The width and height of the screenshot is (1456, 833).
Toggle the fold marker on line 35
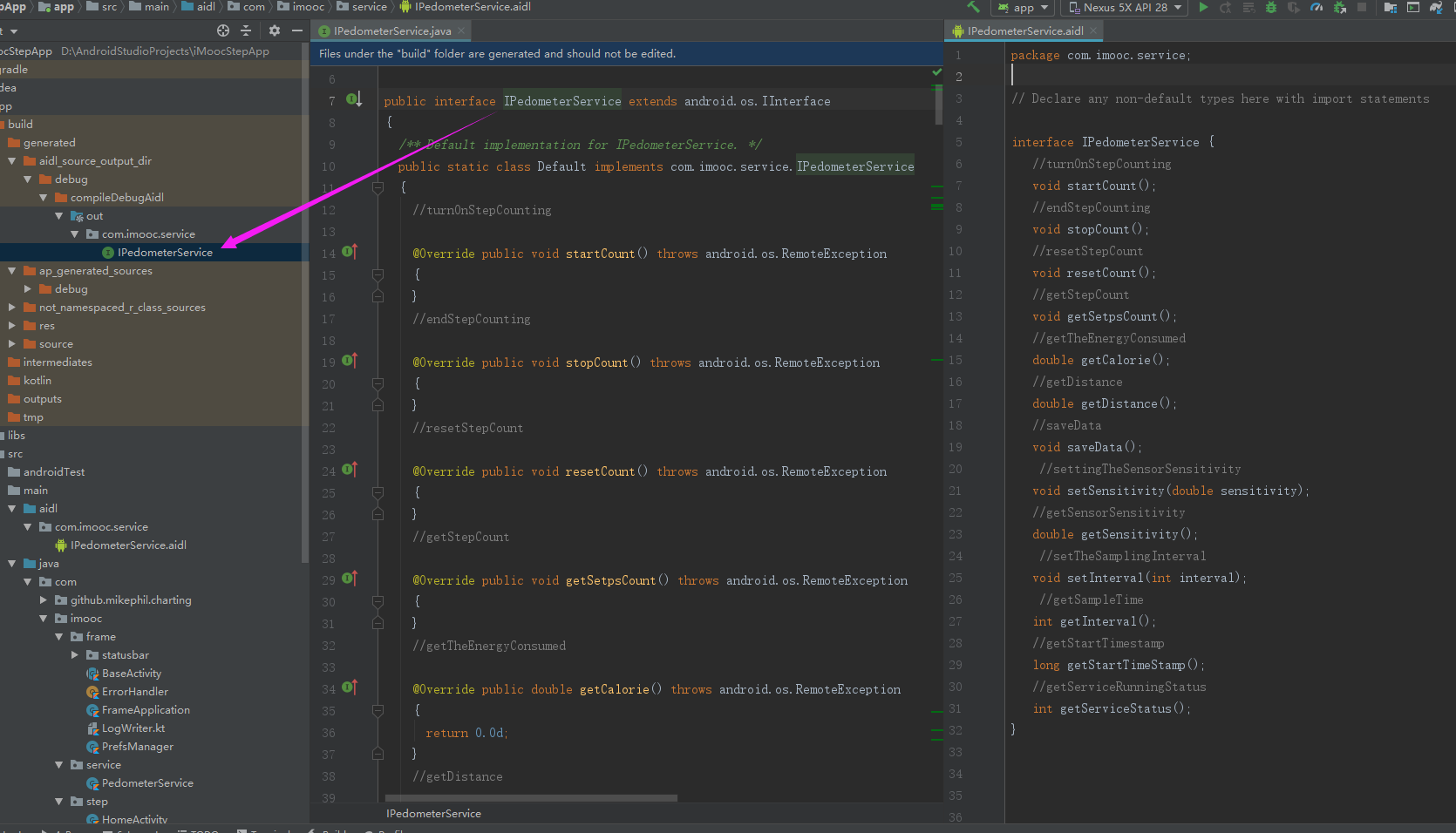[x=378, y=710]
